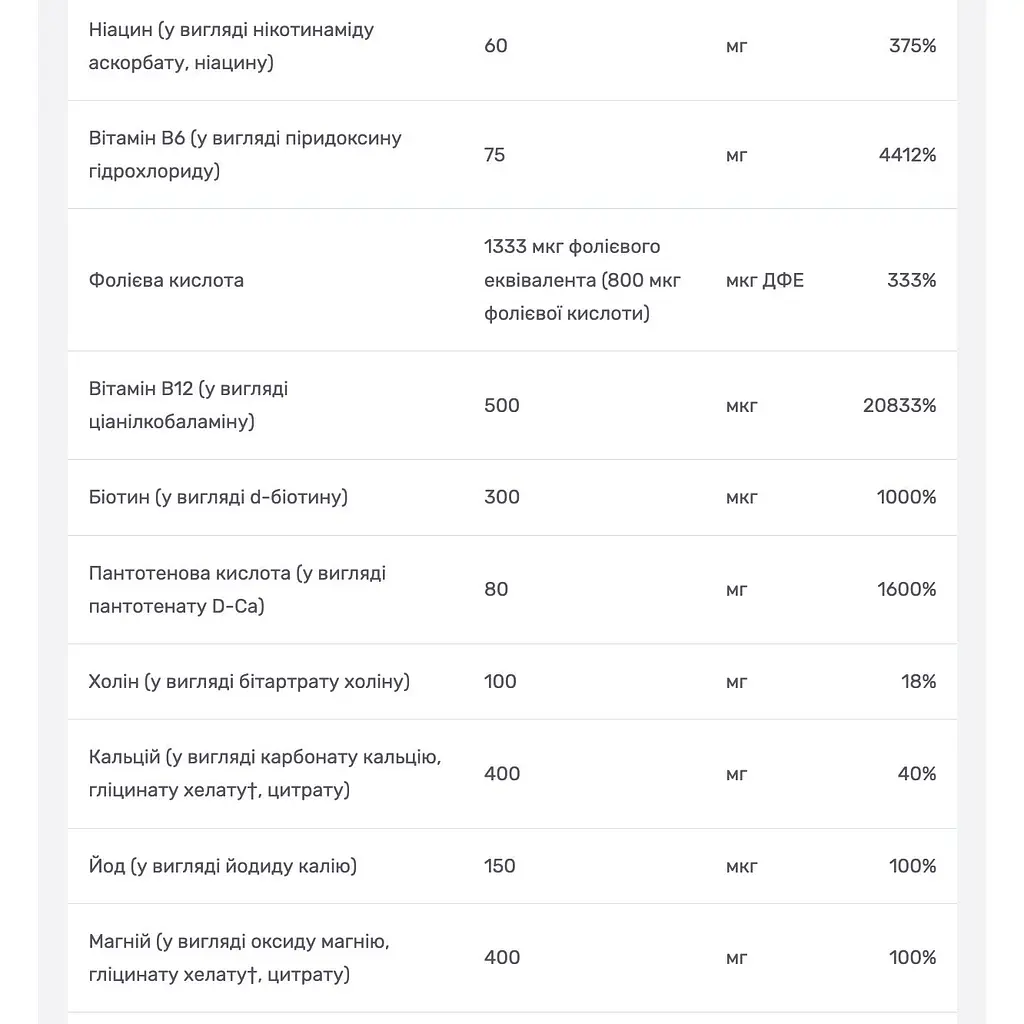Click the мкг ДФЕ unit cell

(765, 280)
